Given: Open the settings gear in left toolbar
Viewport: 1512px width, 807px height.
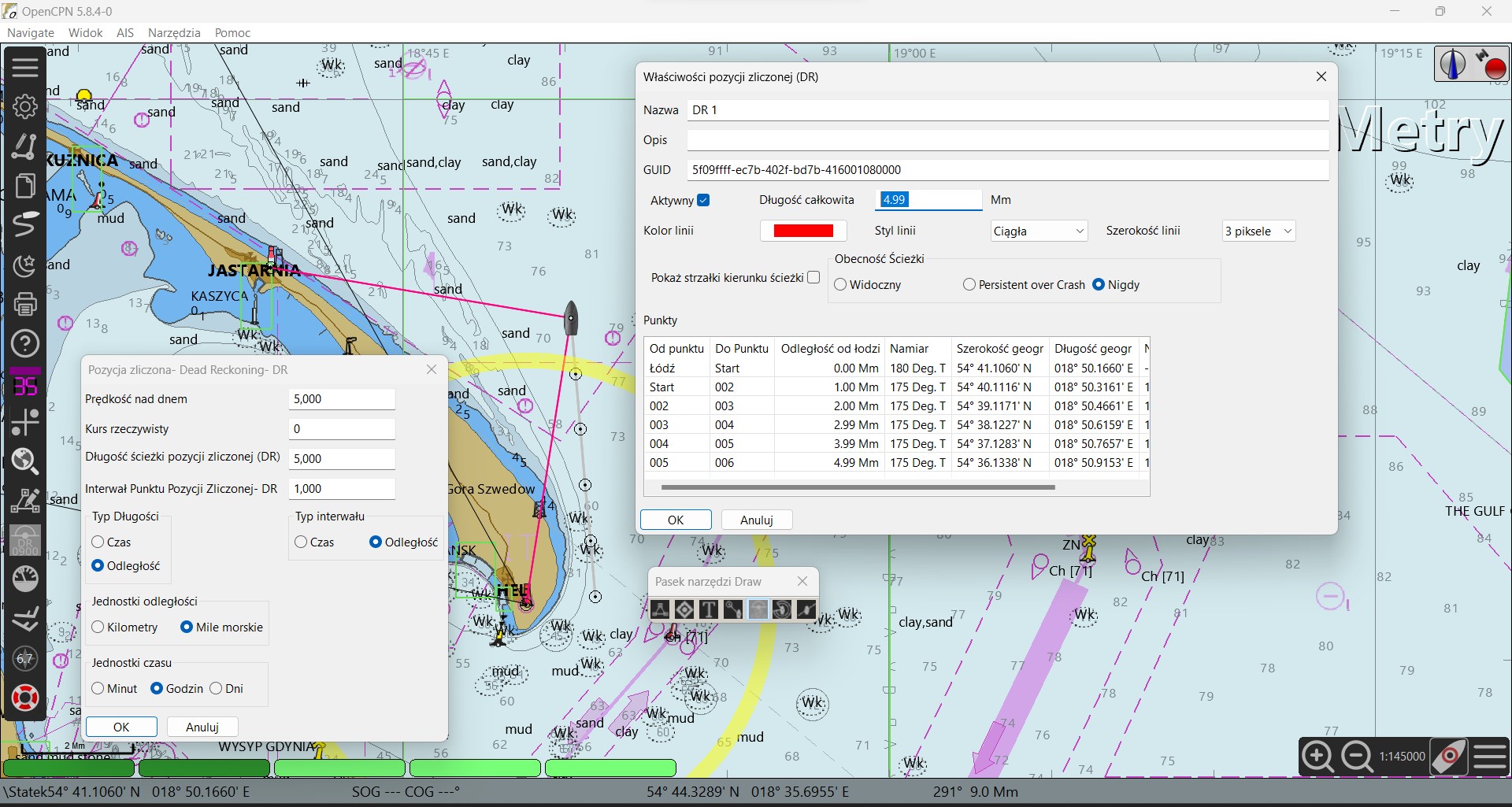Looking at the screenshot, I should click(x=25, y=106).
